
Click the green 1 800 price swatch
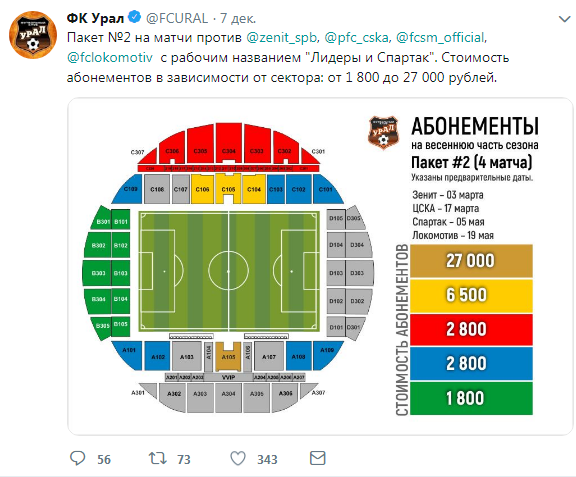(x=471, y=398)
